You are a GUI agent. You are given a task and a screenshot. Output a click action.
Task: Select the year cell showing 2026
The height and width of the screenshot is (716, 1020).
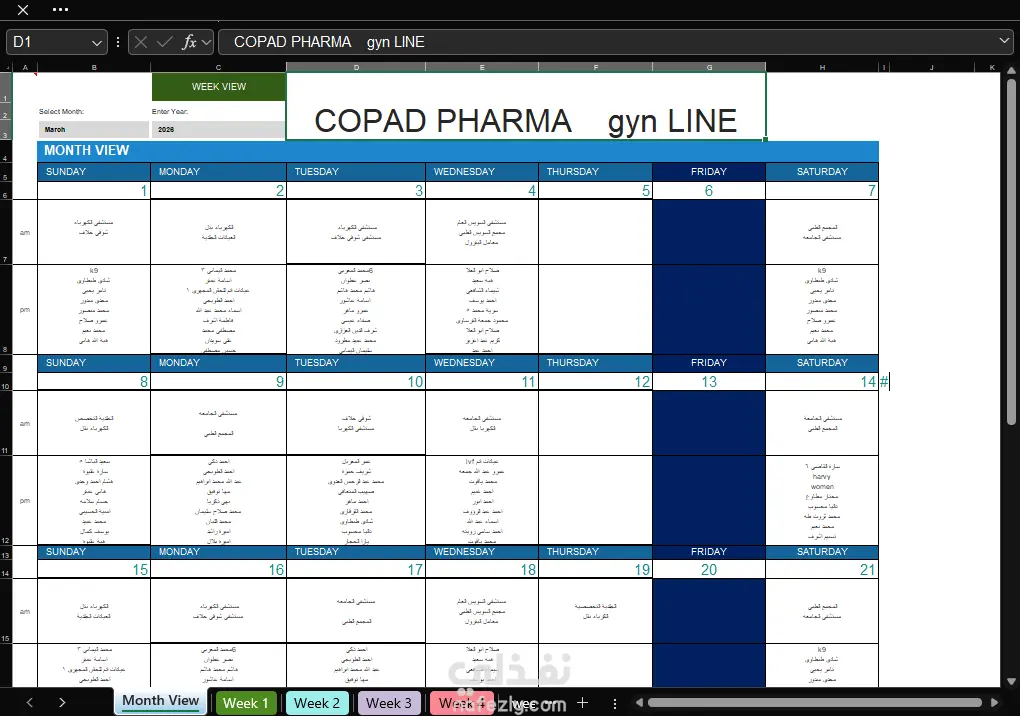(219, 129)
